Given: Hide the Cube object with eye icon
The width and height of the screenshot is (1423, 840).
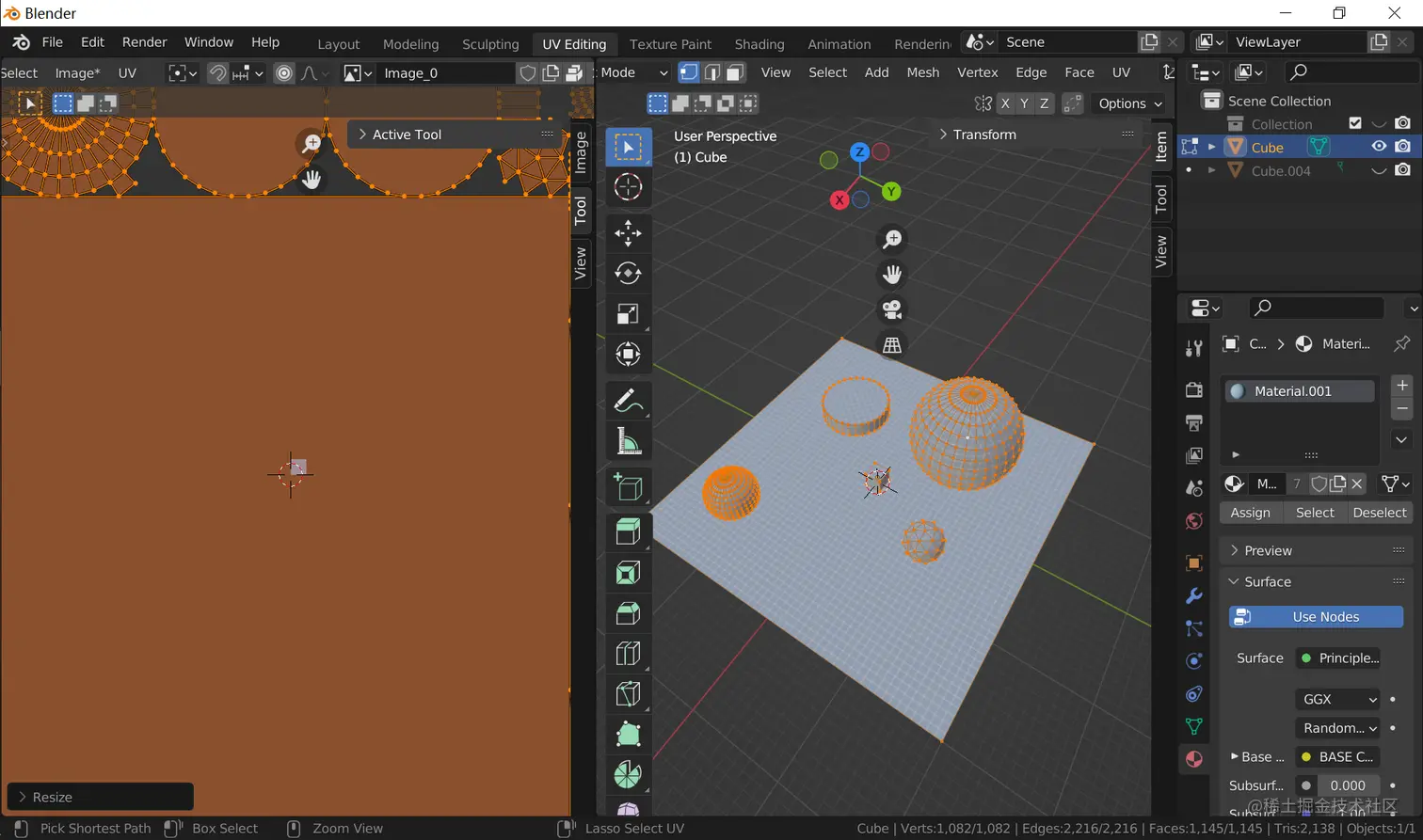Looking at the screenshot, I should 1379,147.
